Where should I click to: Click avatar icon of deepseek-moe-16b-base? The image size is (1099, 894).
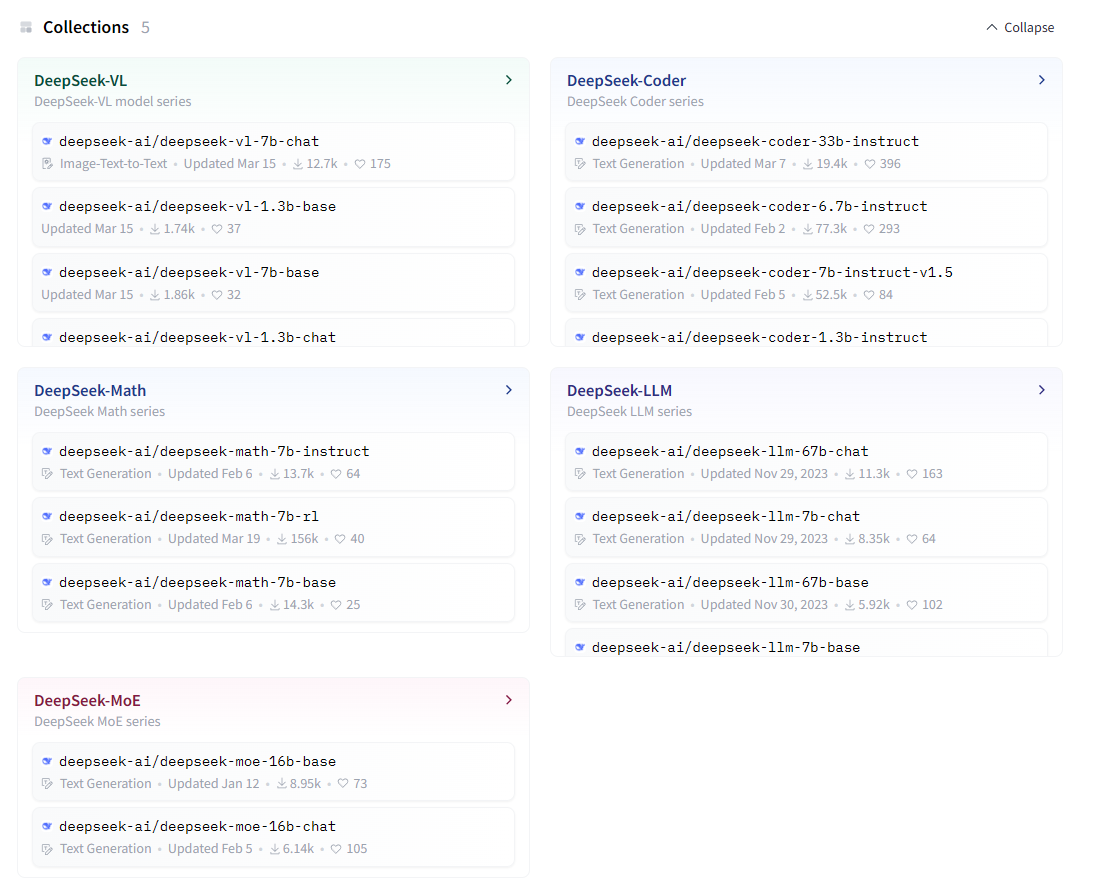tap(47, 762)
